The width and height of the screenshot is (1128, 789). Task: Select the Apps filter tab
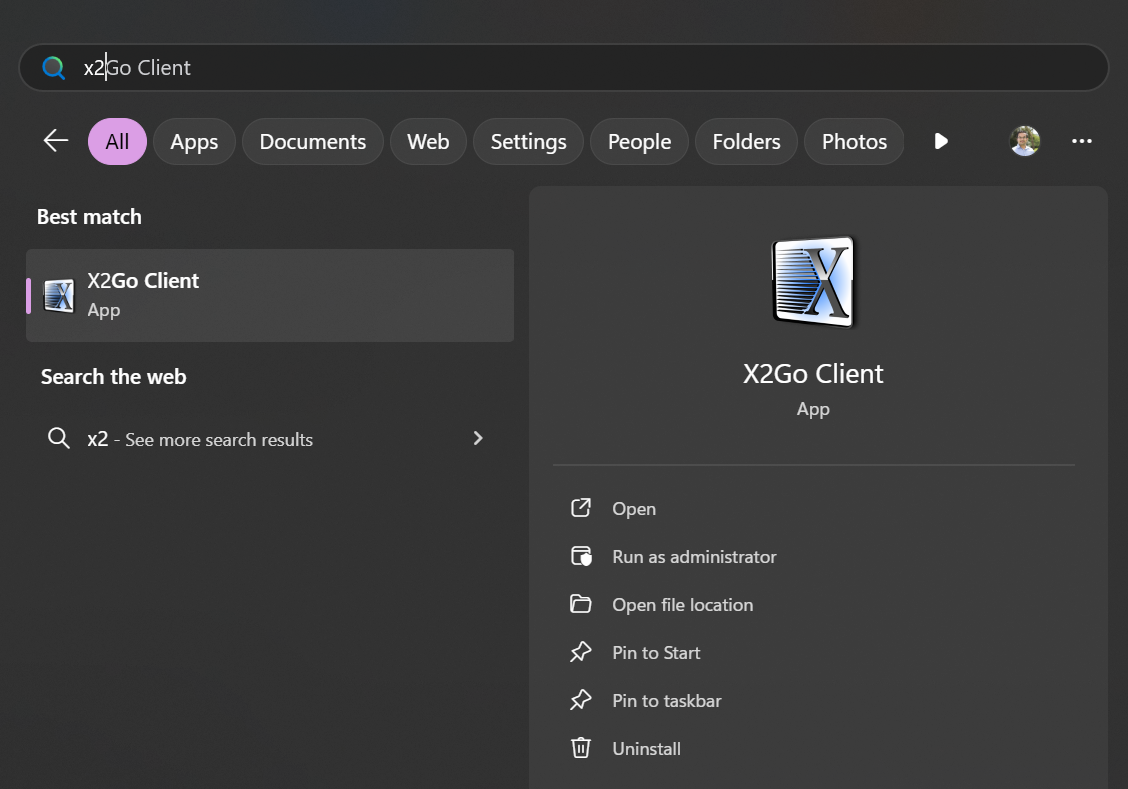(x=194, y=142)
